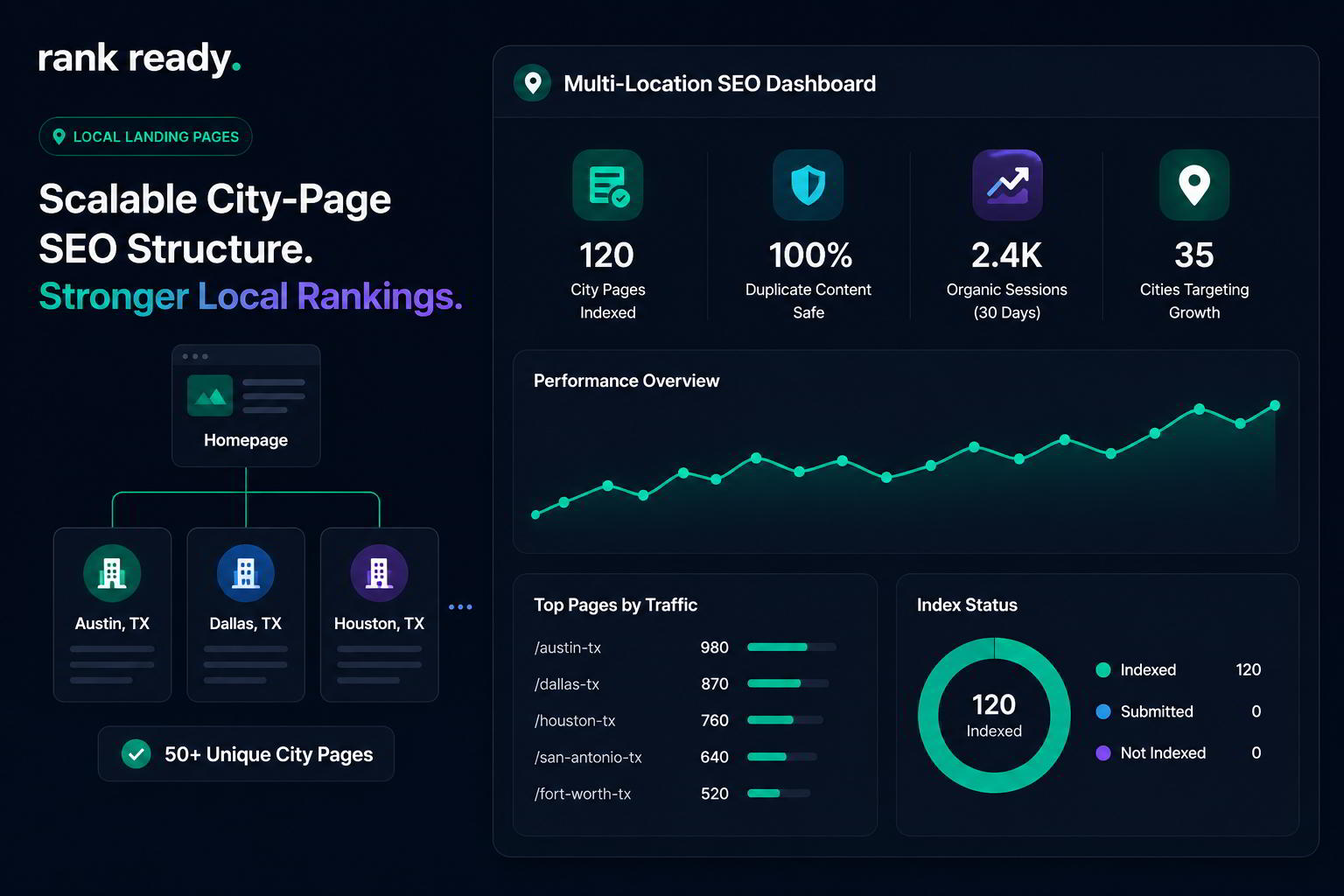Viewport: 1344px width, 896px height.
Task: Click the 120 City Pages Indexed value
Action: (x=606, y=255)
